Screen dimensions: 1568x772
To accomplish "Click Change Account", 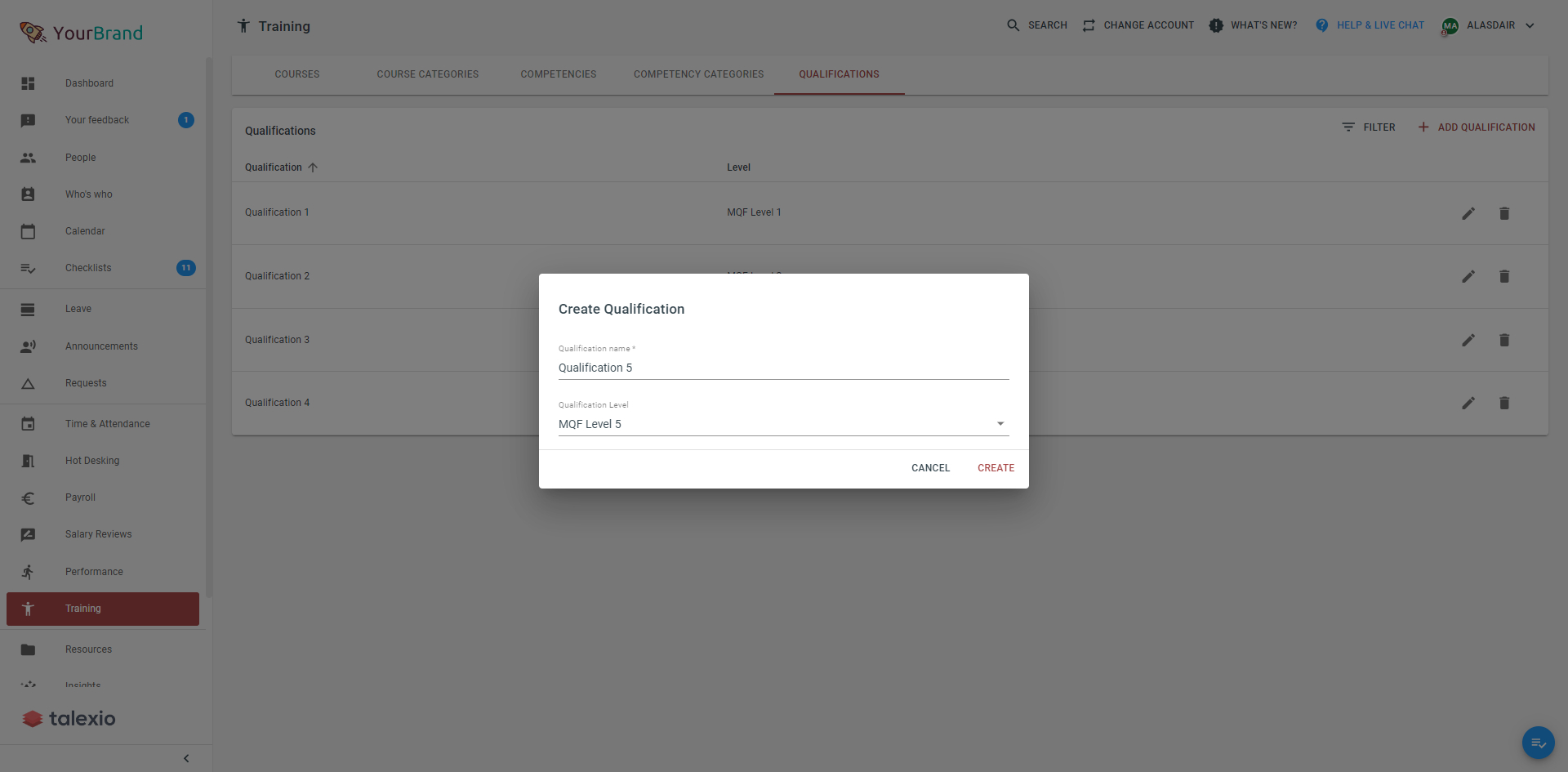I will coord(1138,25).
